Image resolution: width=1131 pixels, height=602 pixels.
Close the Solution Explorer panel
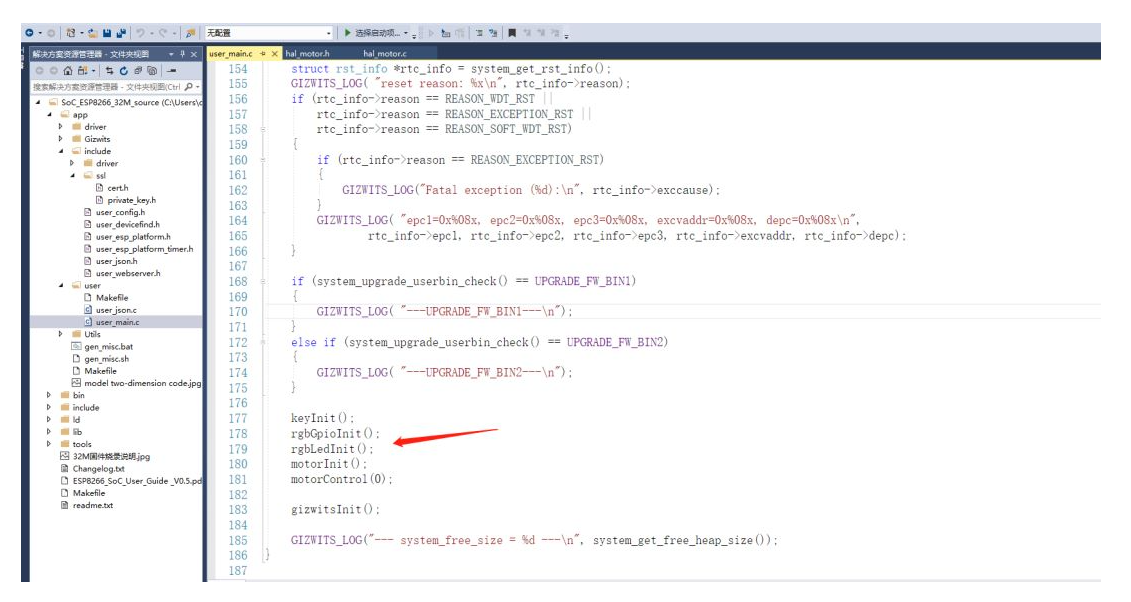click(x=193, y=54)
